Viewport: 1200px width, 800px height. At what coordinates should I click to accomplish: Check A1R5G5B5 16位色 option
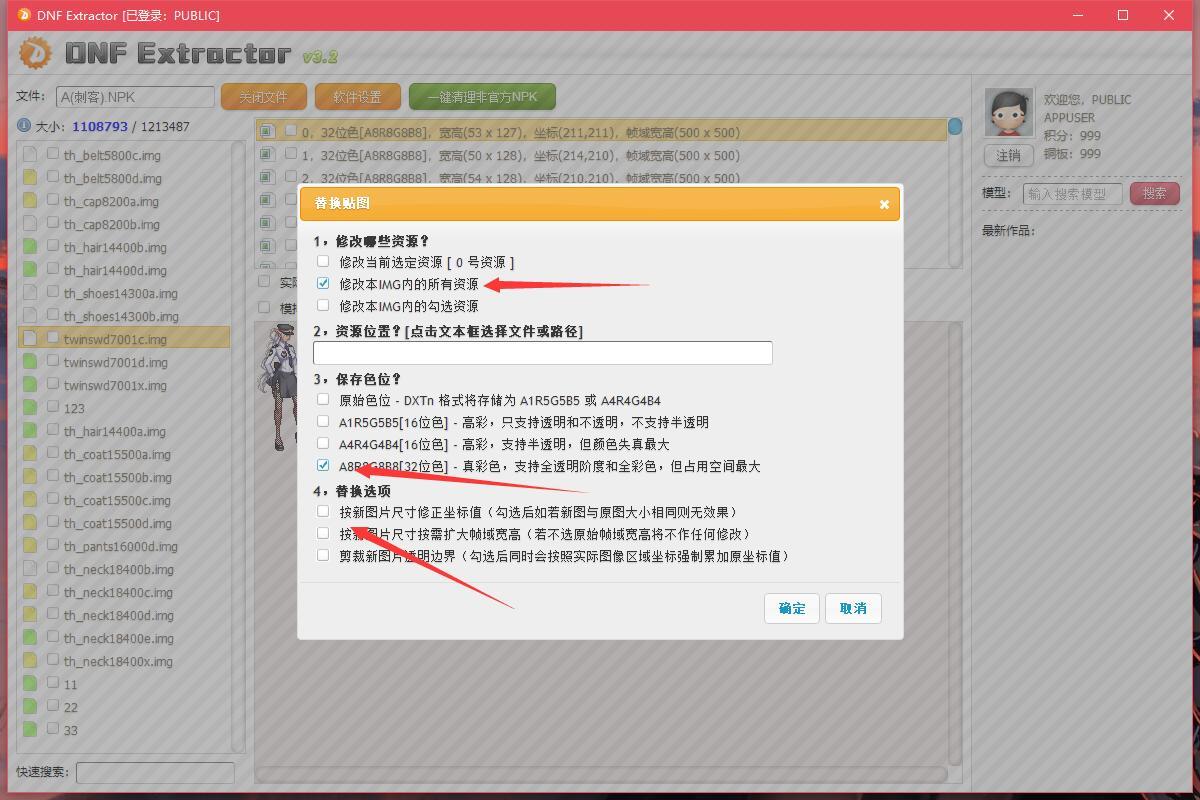point(323,422)
